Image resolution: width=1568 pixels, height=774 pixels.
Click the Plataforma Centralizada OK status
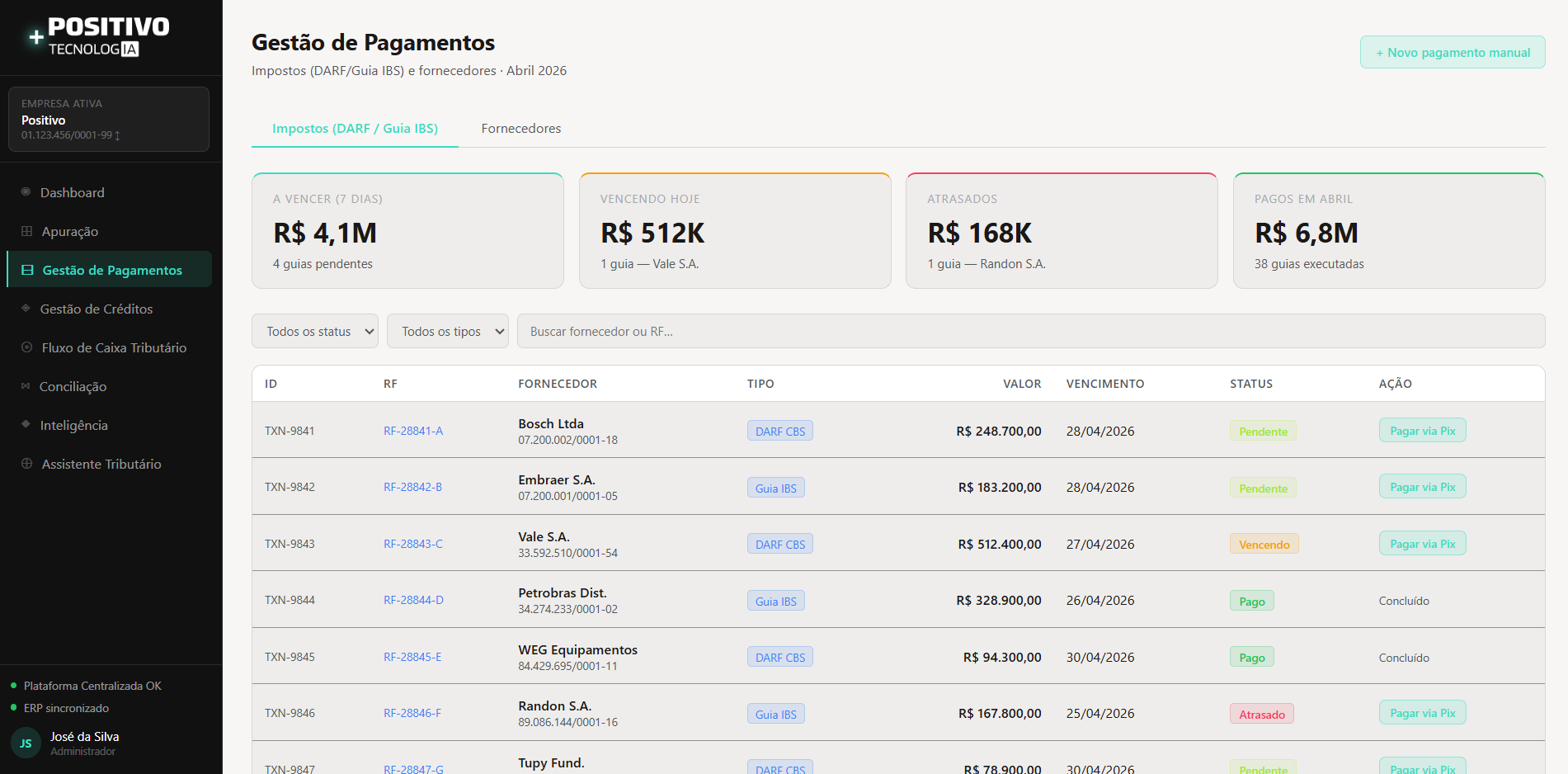(x=86, y=686)
